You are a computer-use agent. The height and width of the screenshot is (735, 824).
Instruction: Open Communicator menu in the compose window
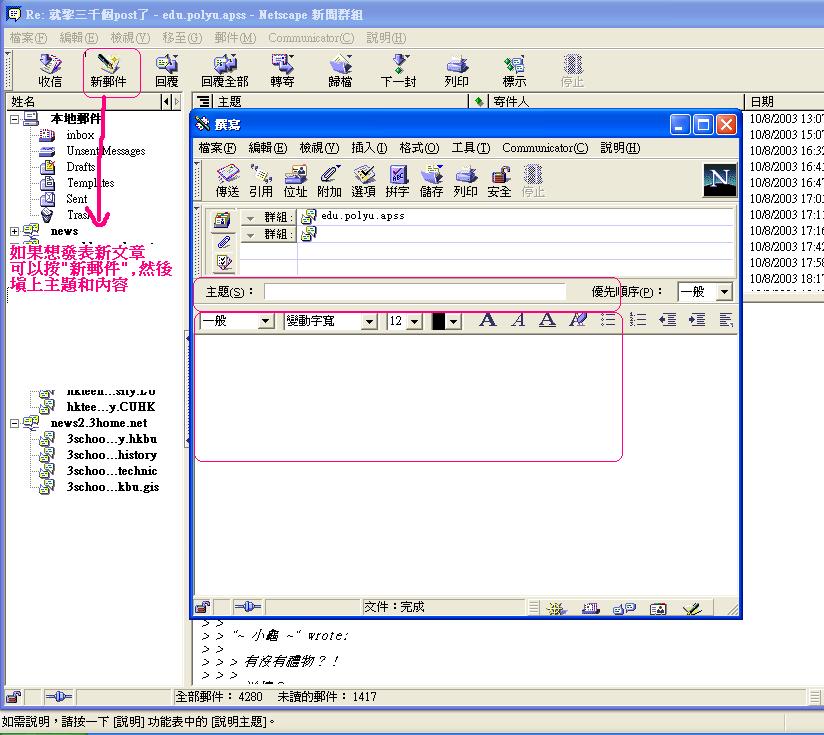pos(545,148)
